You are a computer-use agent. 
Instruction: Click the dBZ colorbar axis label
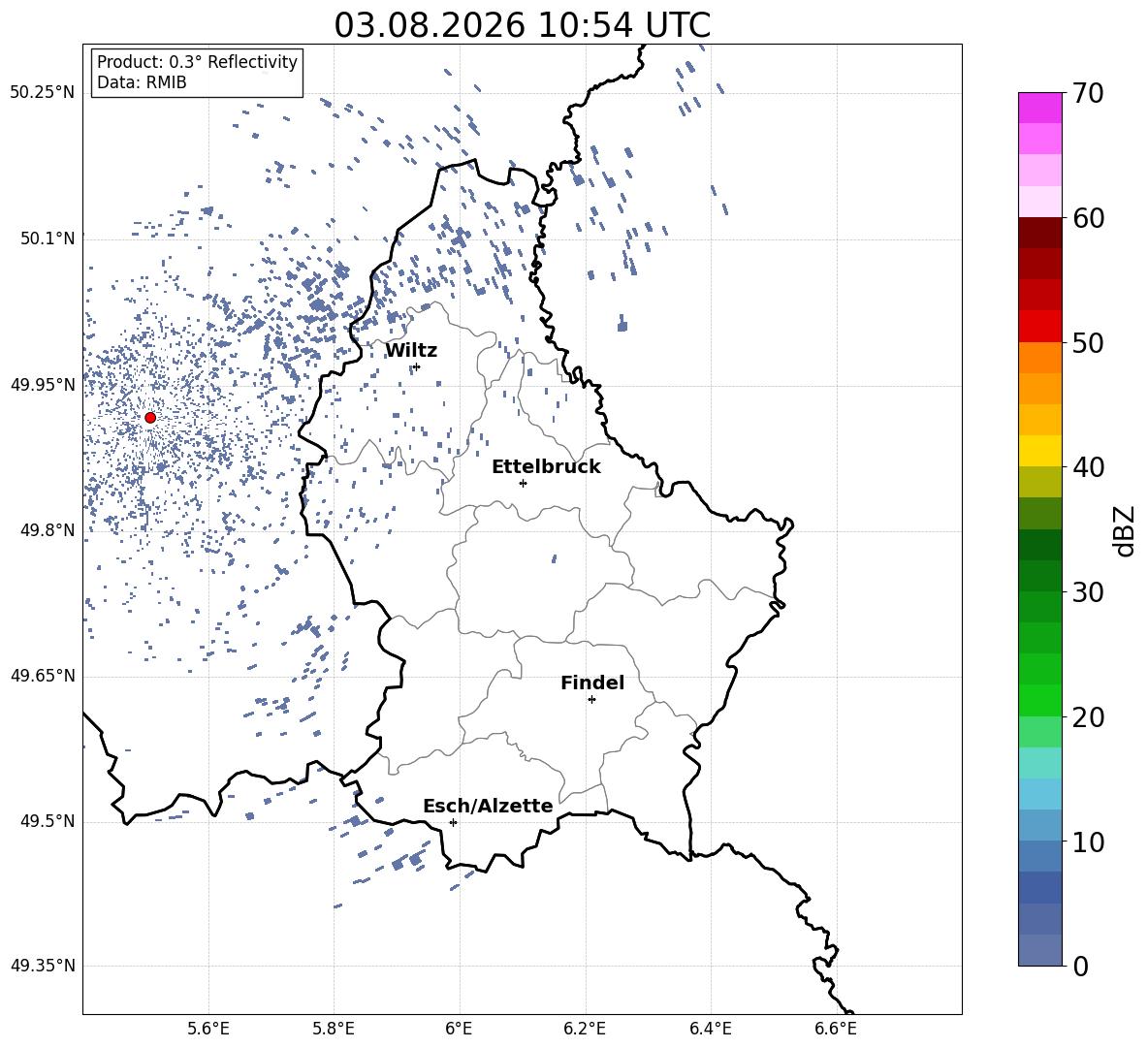(x=1126, y=530)
